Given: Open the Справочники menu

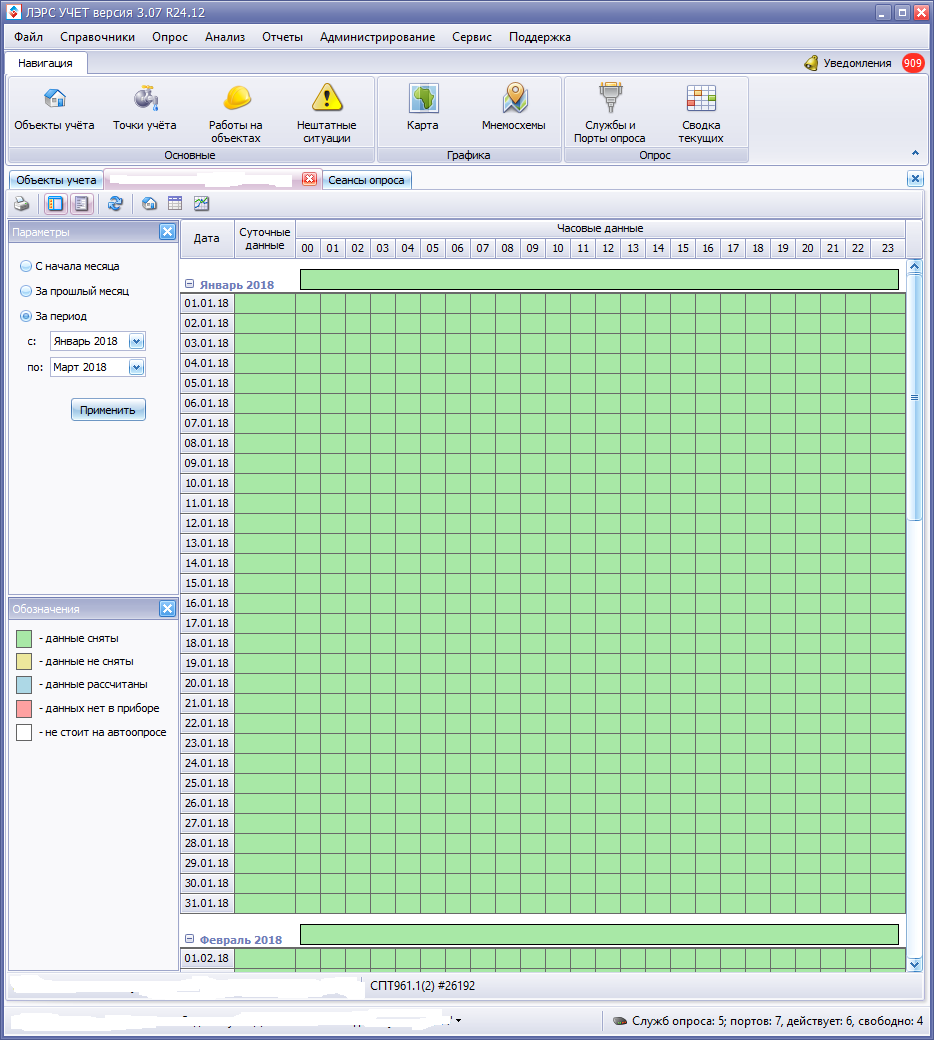Looking at the screenshot, I should (x=98, y=37).
